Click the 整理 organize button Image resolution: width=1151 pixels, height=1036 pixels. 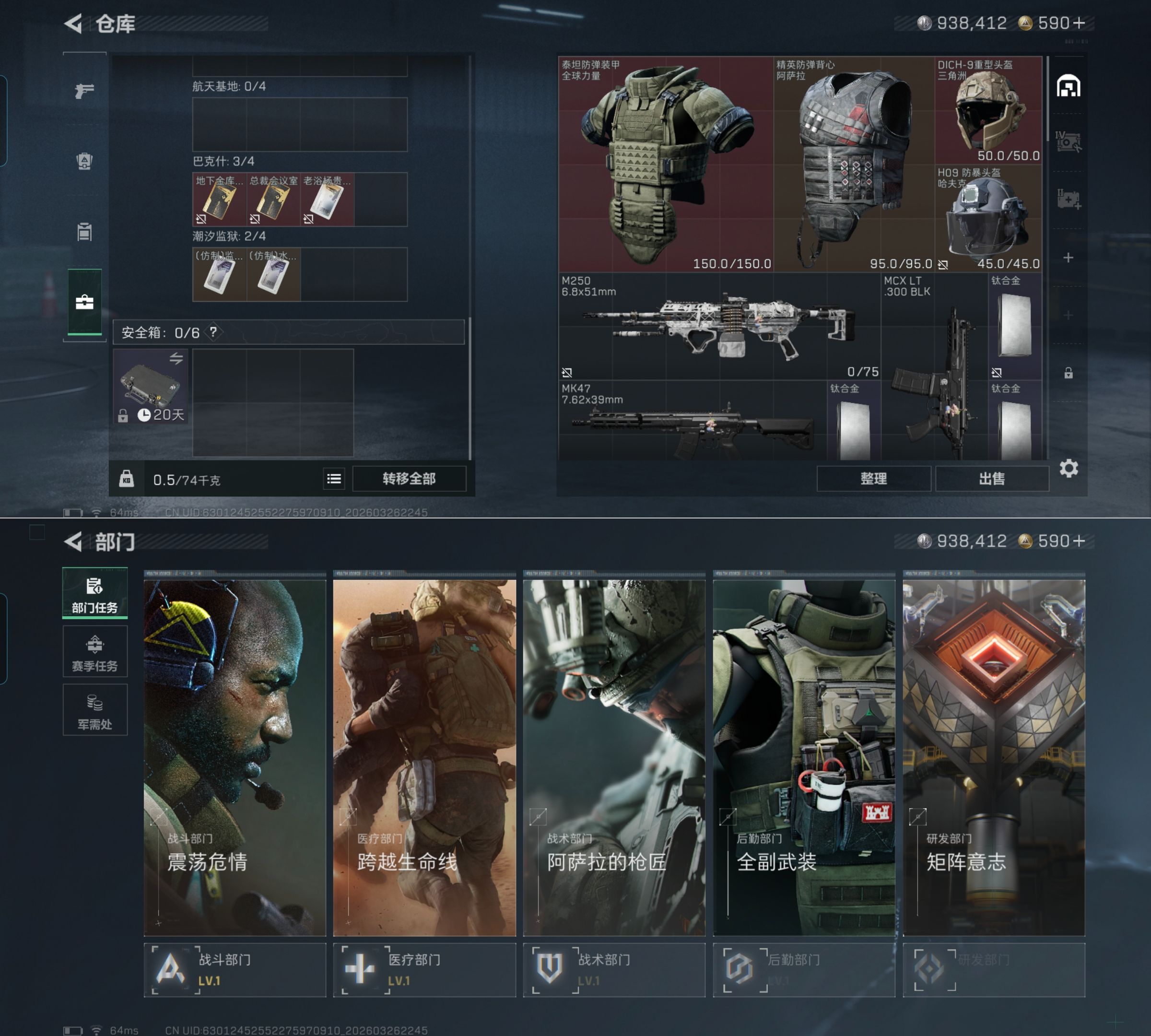pos(873,479)
